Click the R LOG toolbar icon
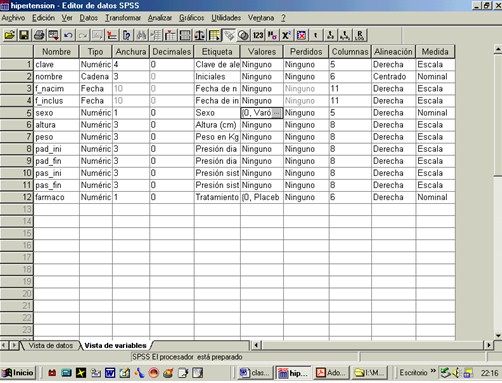Image resolution: width=502 pixels, height=383 pixels. (x=360, y=35)
